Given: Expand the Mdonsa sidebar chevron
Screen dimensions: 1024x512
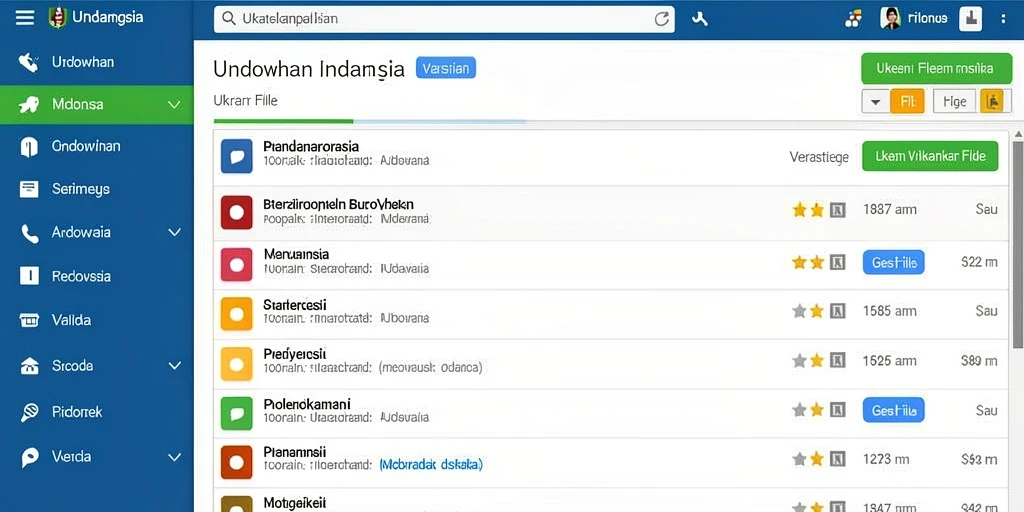Looking at the screenshot, I should tap(174, 104).
